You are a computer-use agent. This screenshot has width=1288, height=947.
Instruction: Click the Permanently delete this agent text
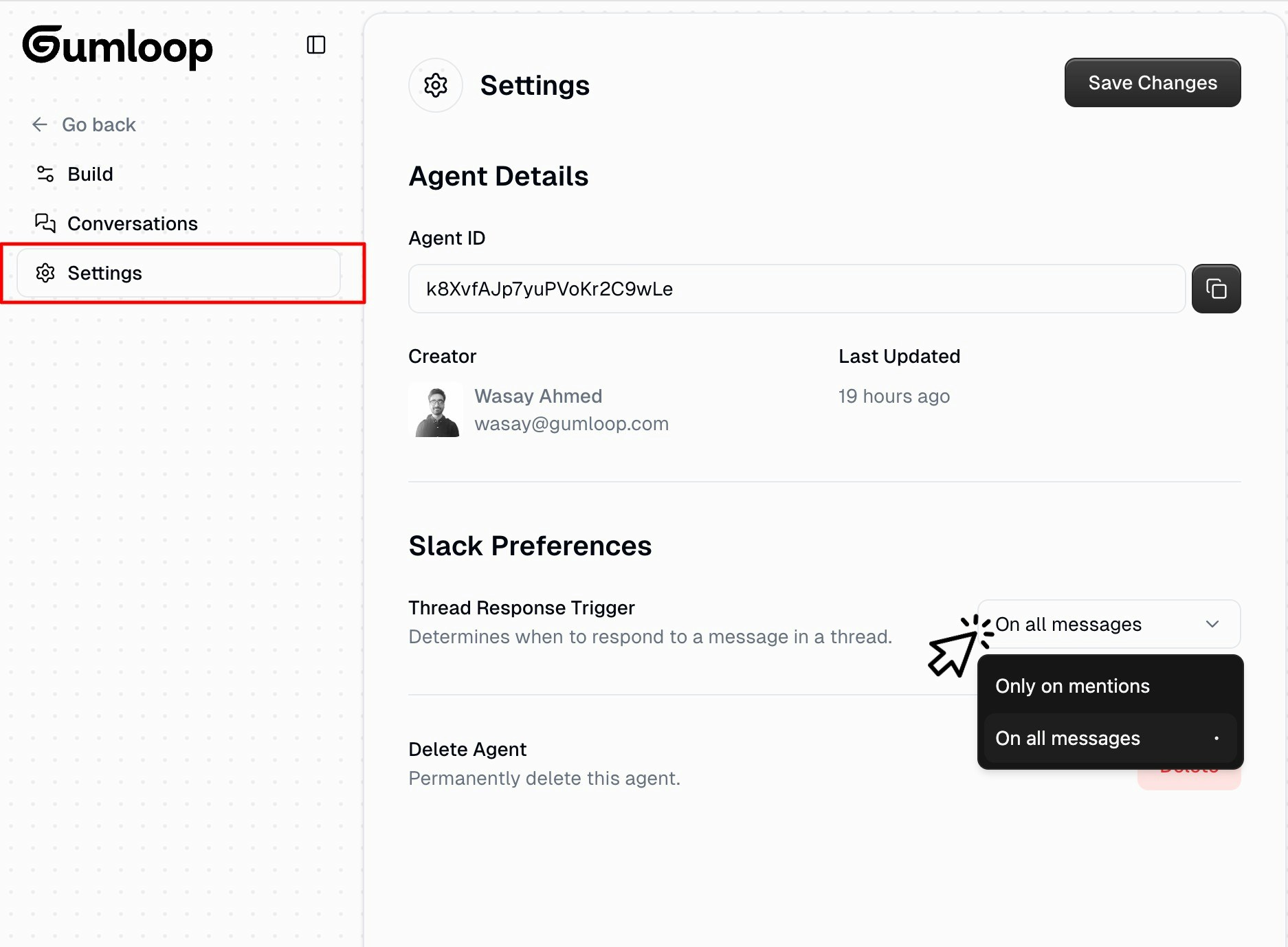pos(544,778)
